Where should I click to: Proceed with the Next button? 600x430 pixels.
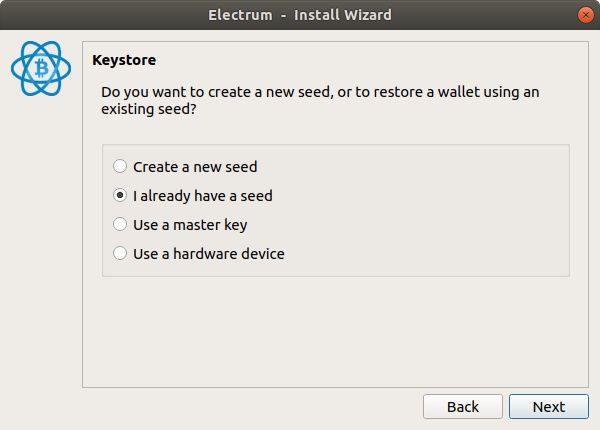(x=549, y=407)
